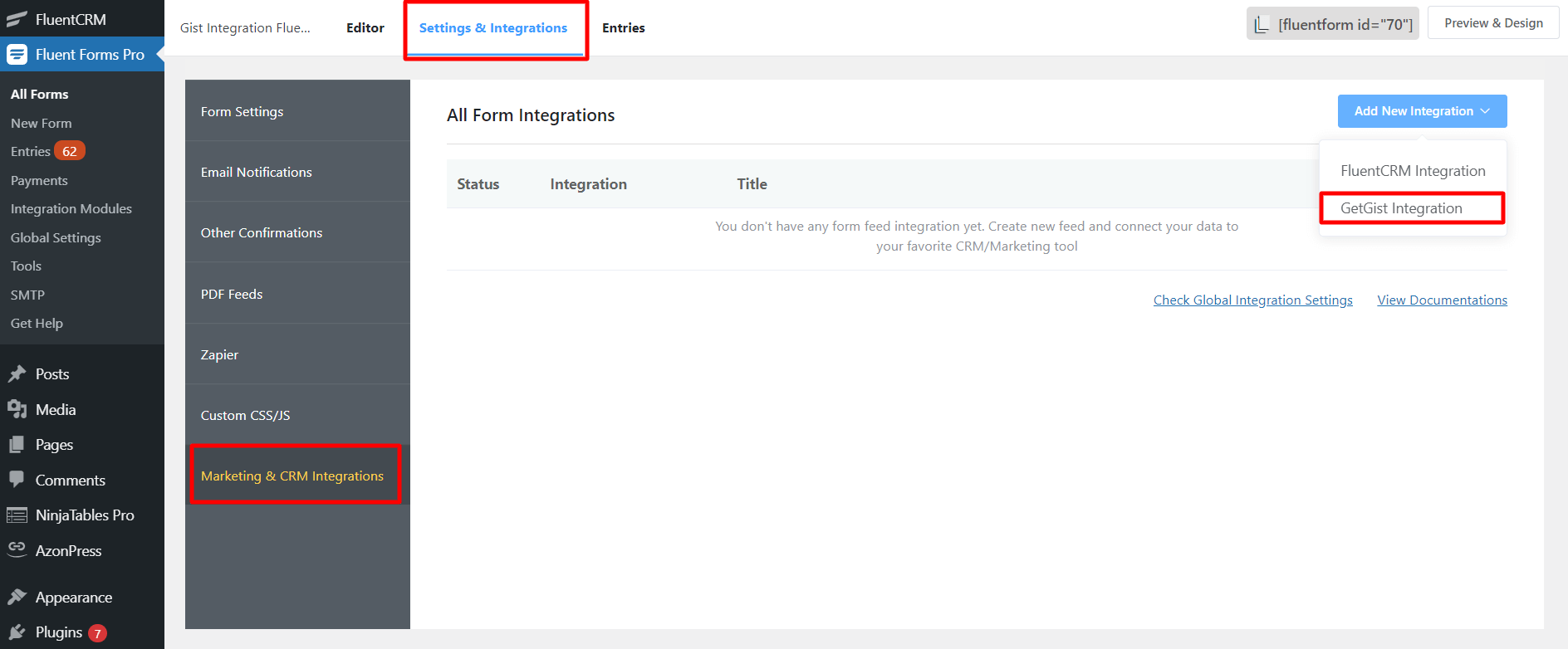Image resolution: width=1568 pixels, height=649 pixels.
Task: Click the Media library icon
Action: click(17, 409)
